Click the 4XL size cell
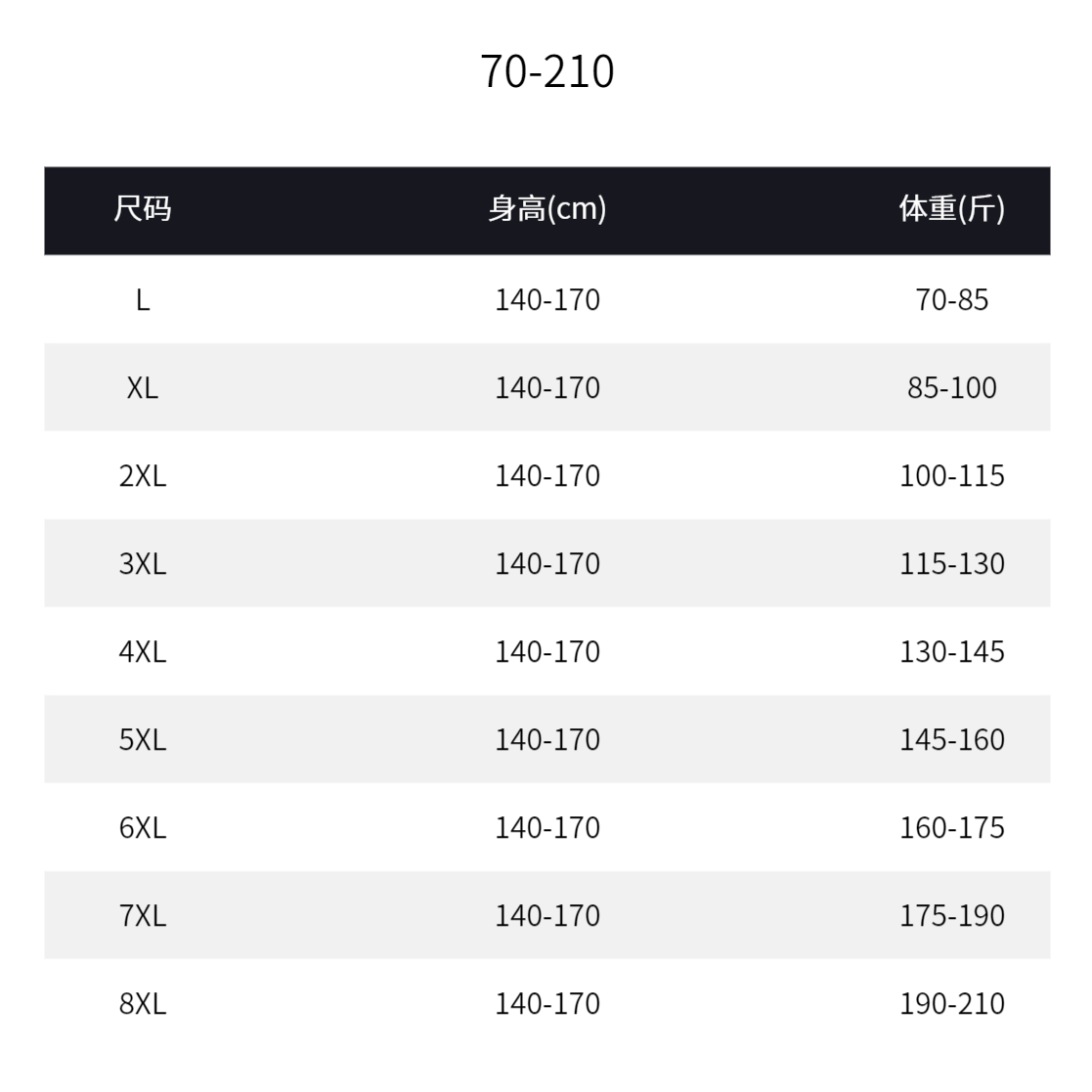This screenshot has height=1092, width=1092. tap(142, 652)
